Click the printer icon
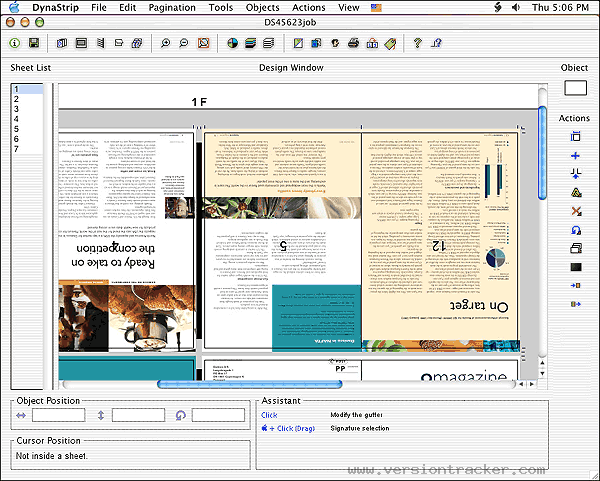Image resolution: width=600 pixels, height=481 pixels. pyautogui.click(x=354, y=43)
